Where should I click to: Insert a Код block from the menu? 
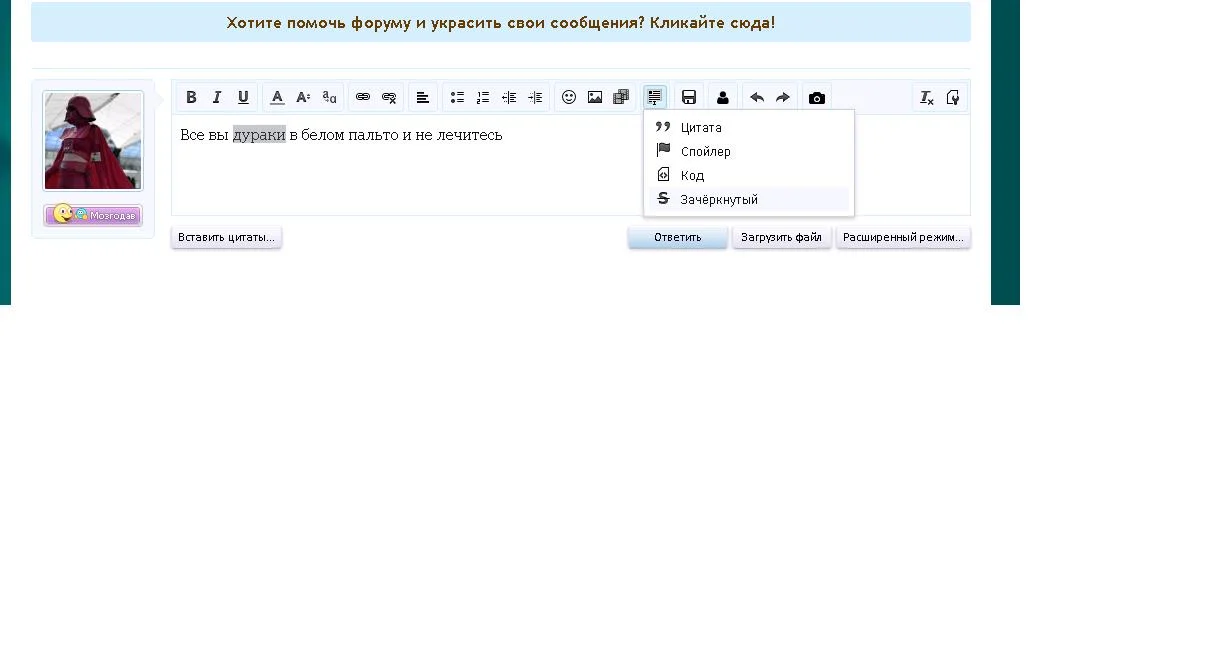click(692, 175)
